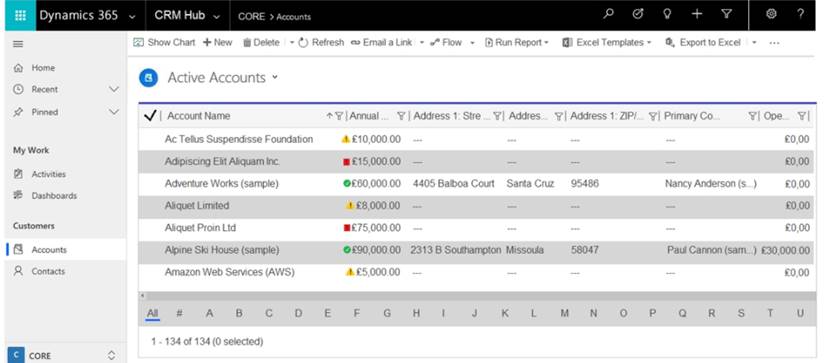This screenshot has height=363, width=825.
Task: Click the plus quick create icon
Action: coord(697,15)
